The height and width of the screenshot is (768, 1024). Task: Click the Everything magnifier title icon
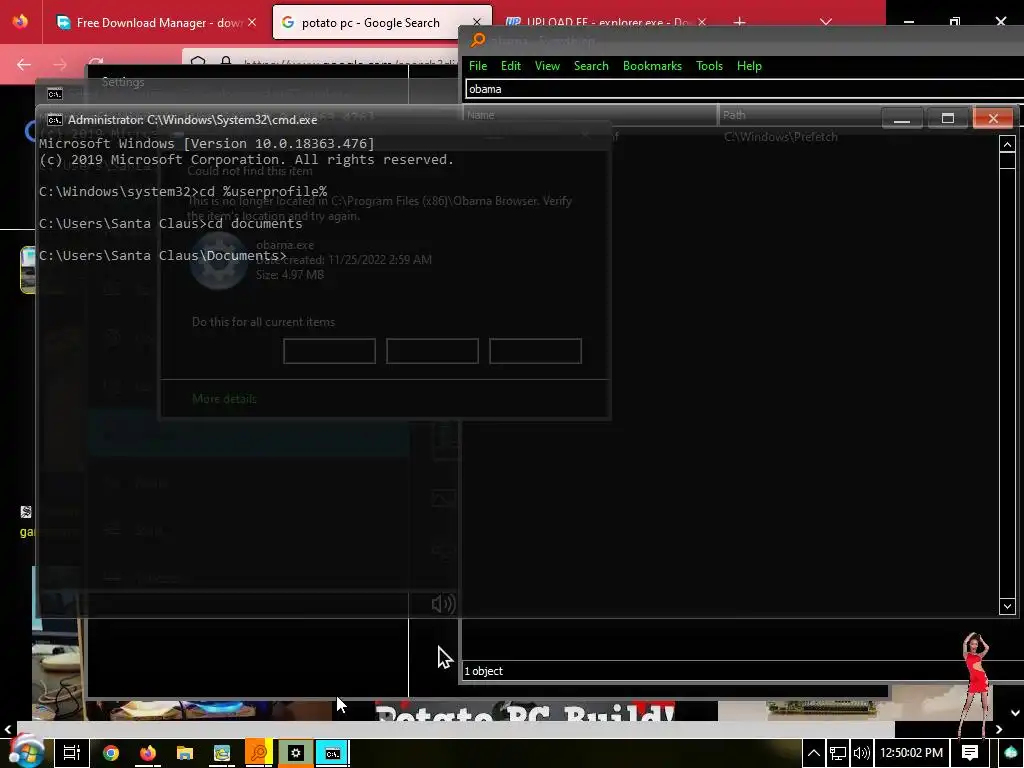[478, 40]
